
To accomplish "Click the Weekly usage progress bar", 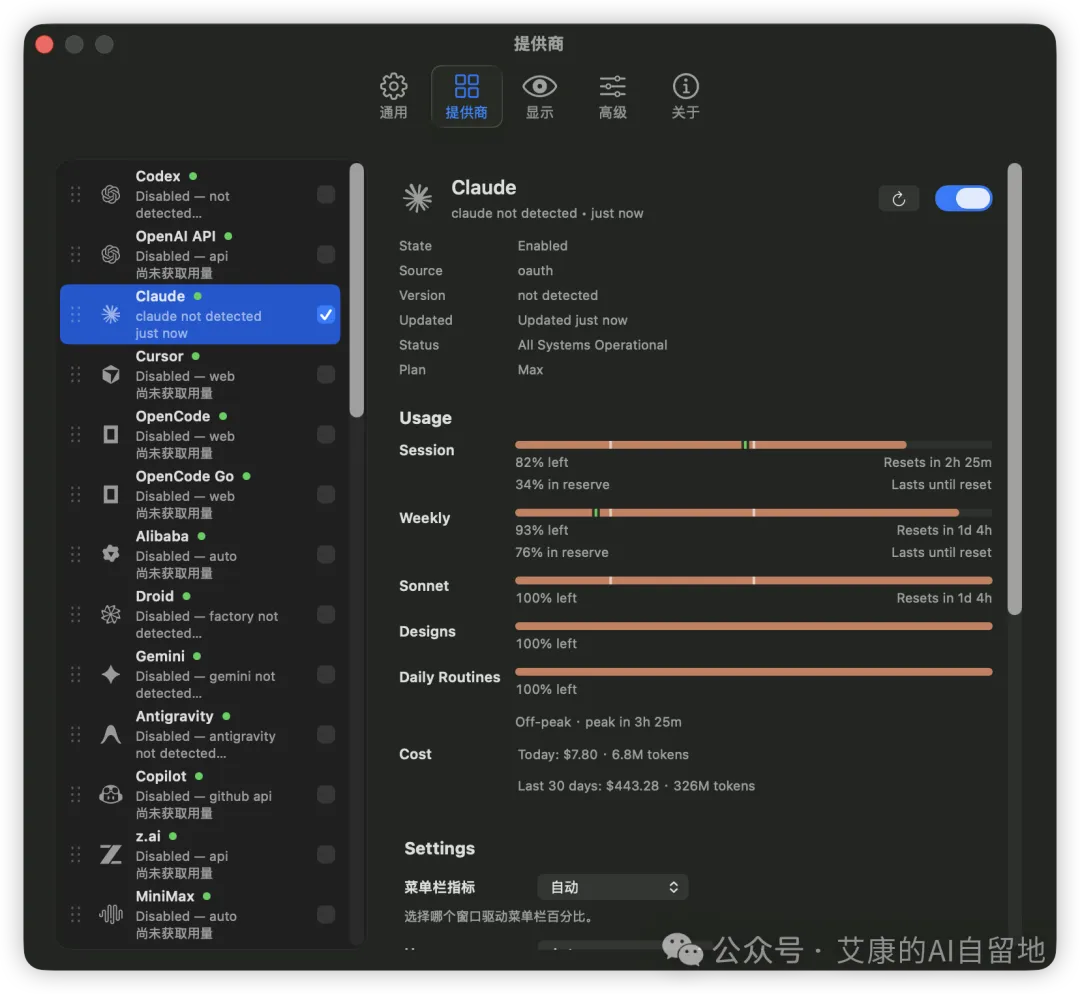I will pyautogui.click(x=754, y=512).
